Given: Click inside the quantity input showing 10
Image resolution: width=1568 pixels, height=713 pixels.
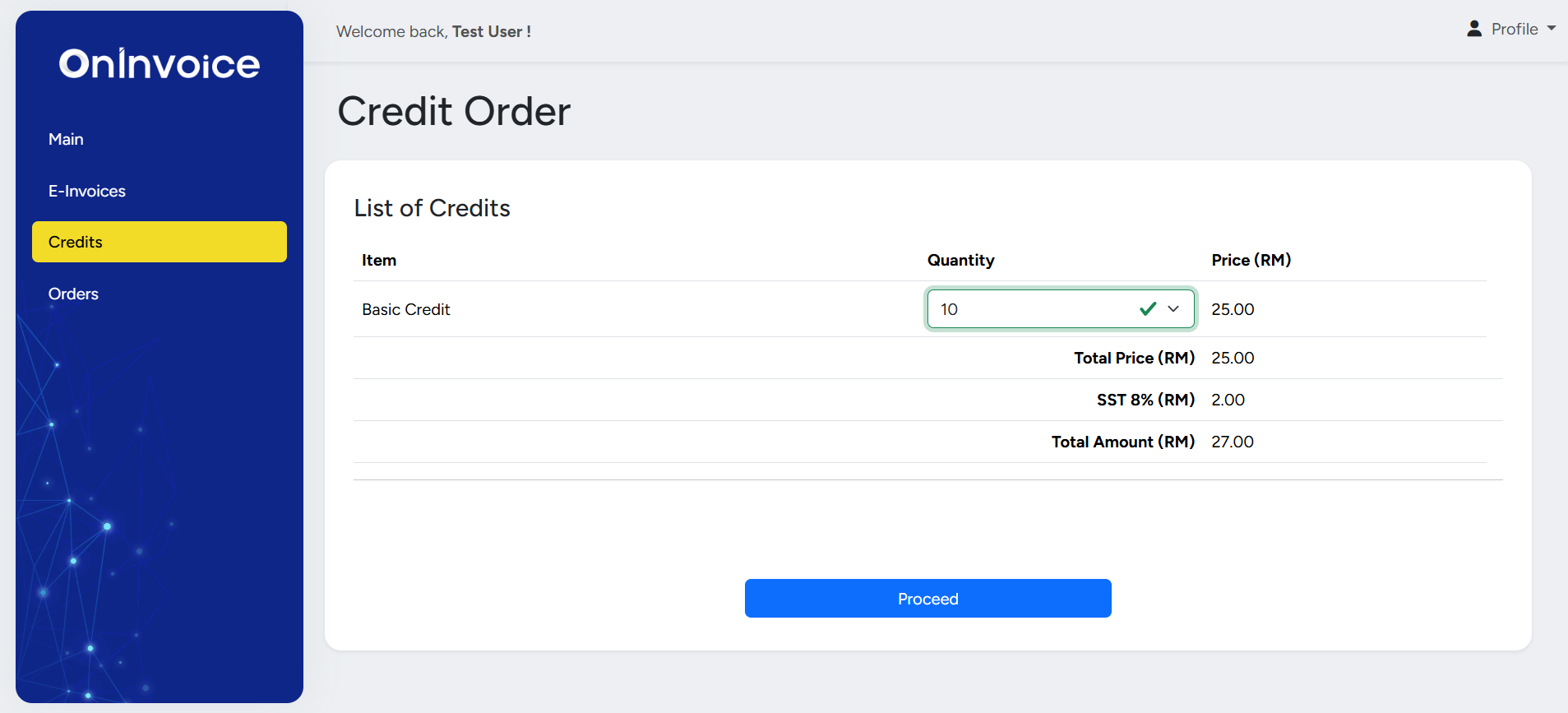Looking at the screenshot, I should (1028, 309).
